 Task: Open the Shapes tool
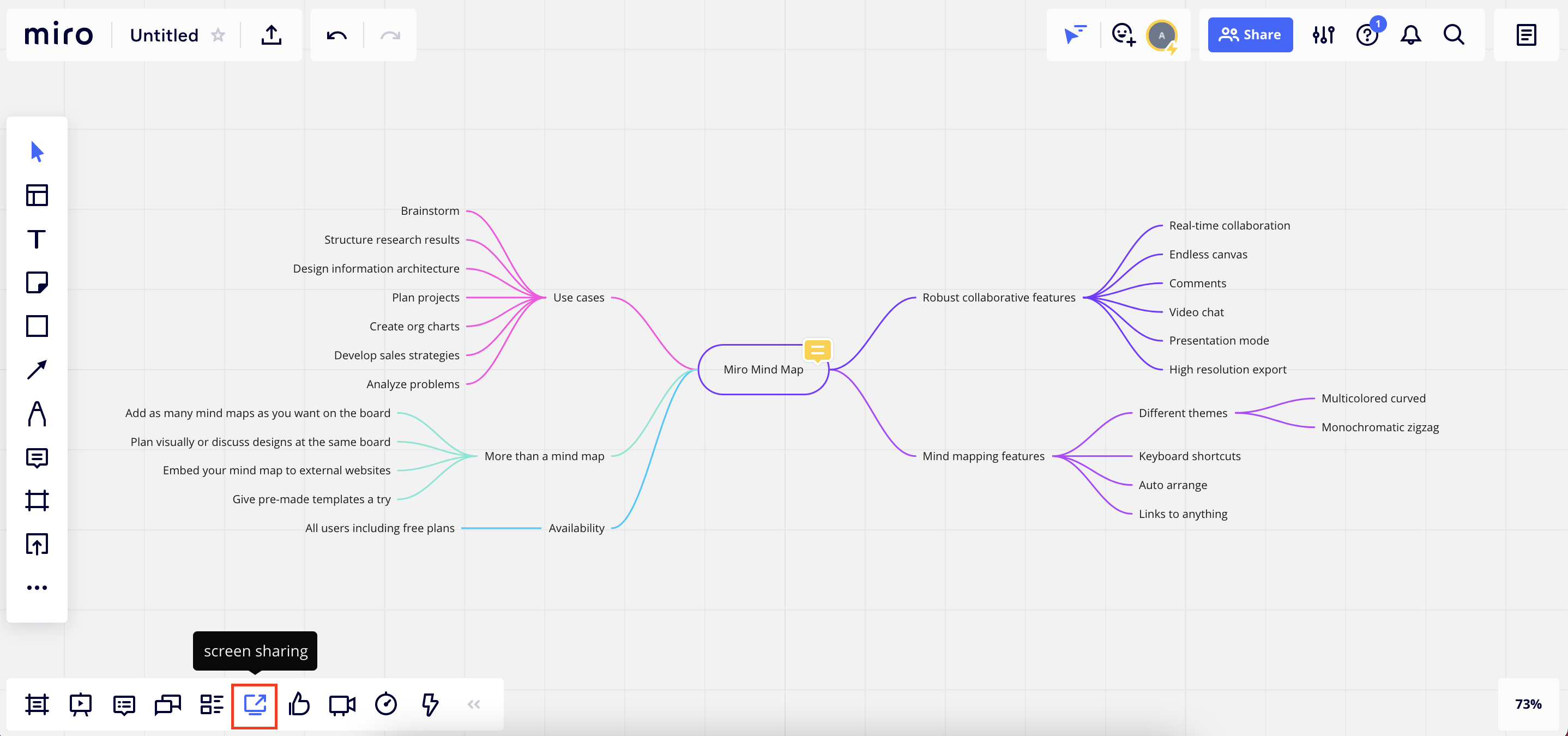[37, 325]
